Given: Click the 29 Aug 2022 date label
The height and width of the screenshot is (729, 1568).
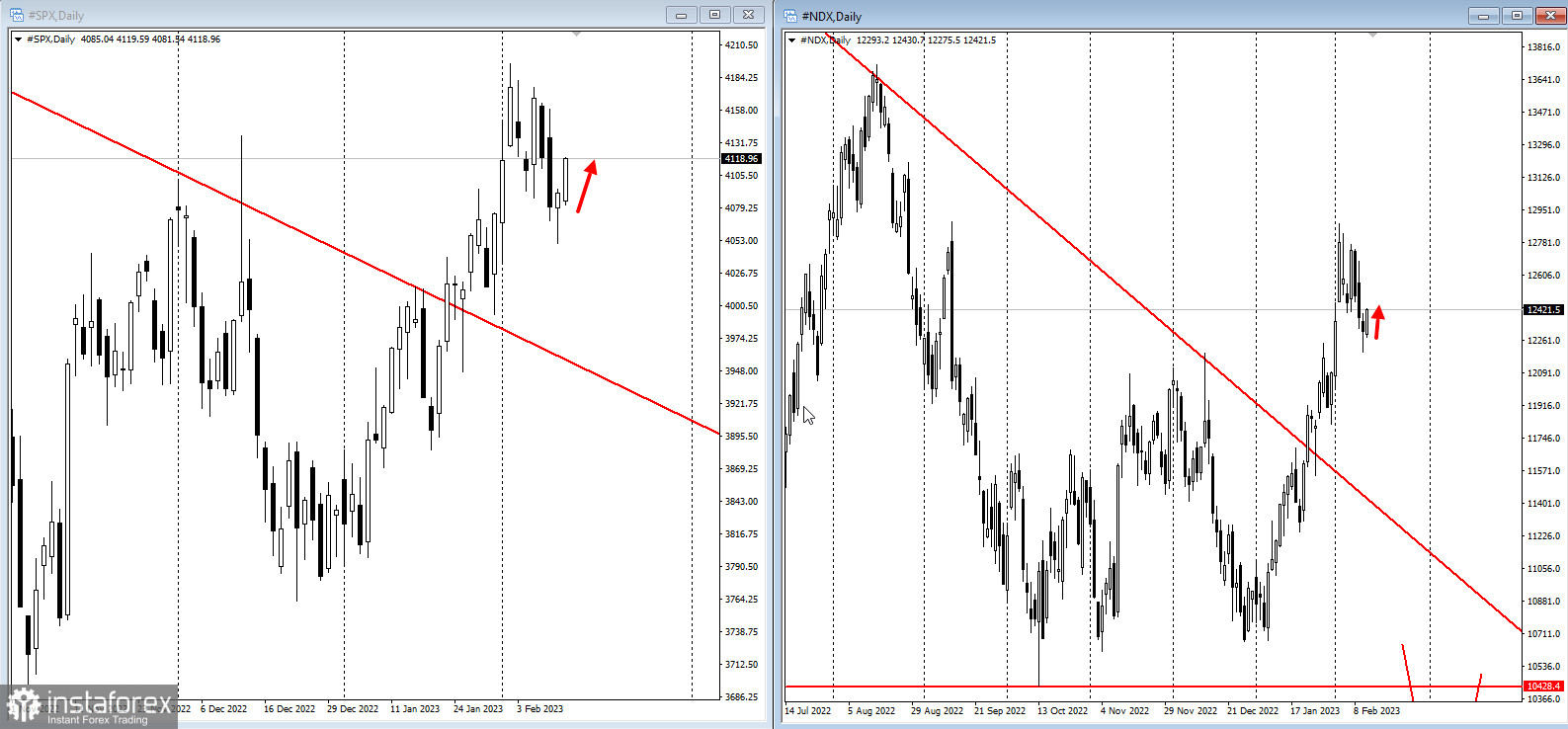Looking at the screenshot, I should [x=937, y=711].
